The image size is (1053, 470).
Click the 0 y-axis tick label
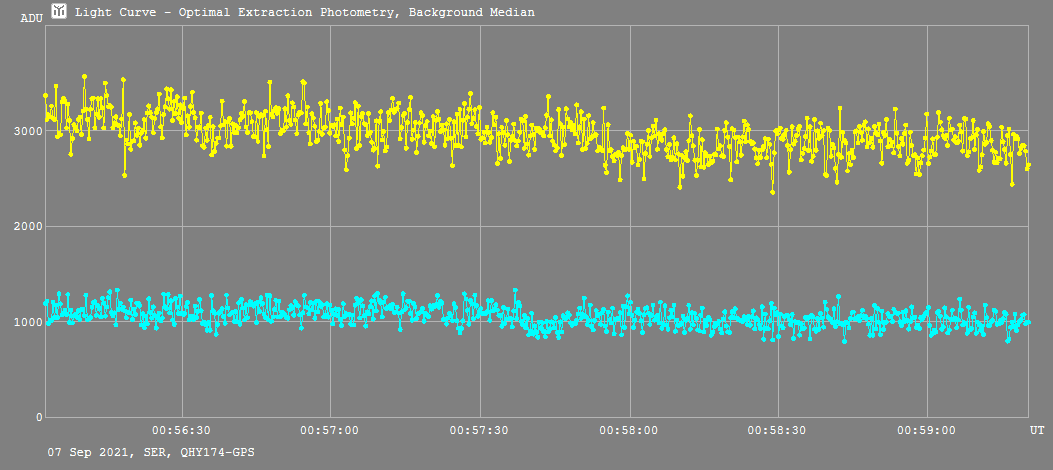37,417
